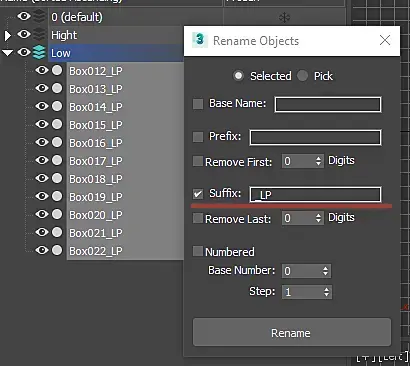Click the Base Name text field
Image resolution: width=410 pixels, height=366 pixels.
[328, 104]
